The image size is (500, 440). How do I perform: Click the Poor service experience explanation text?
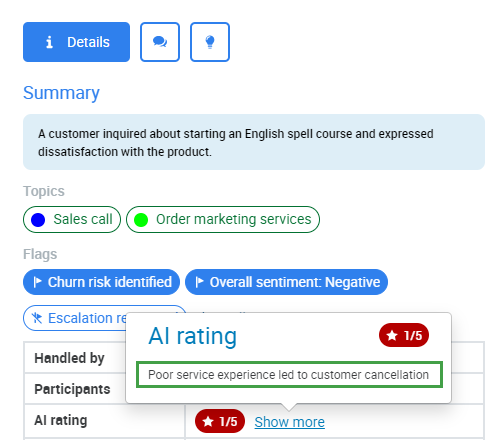point(289,375)
